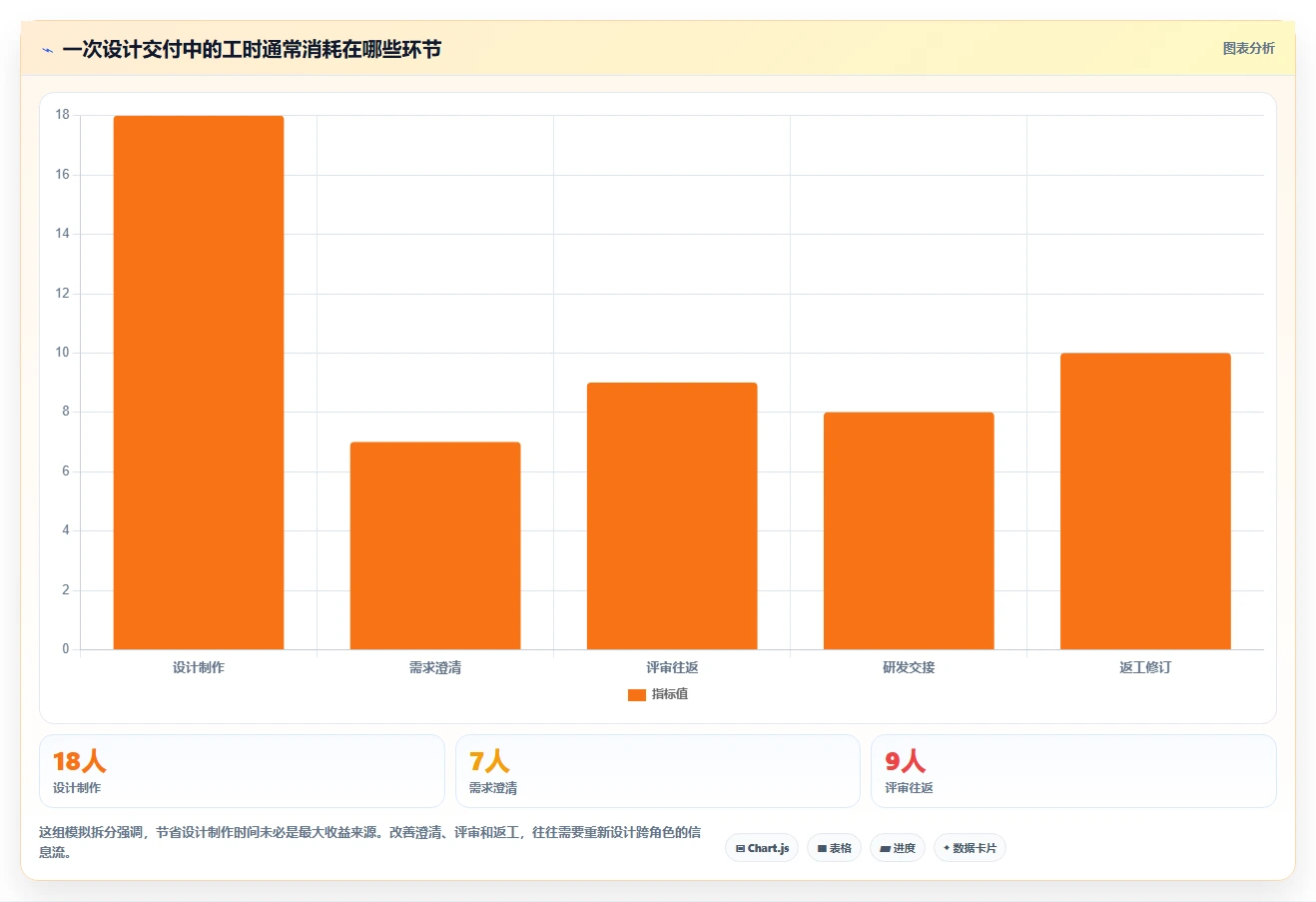
Task: Click the 指标值 legend text
Action: pyautogui.click(x=670, y=694)
